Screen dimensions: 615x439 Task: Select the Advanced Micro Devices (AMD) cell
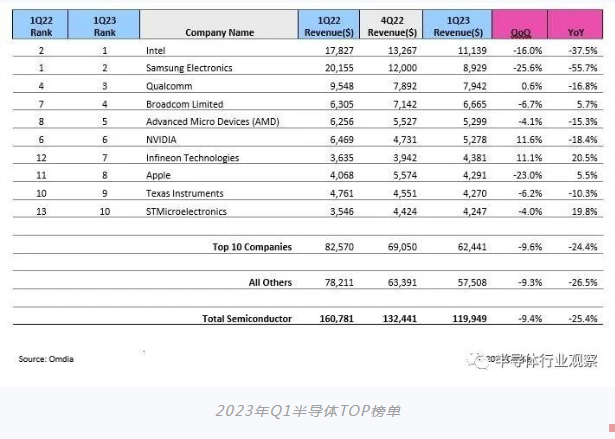click(213, 122)
